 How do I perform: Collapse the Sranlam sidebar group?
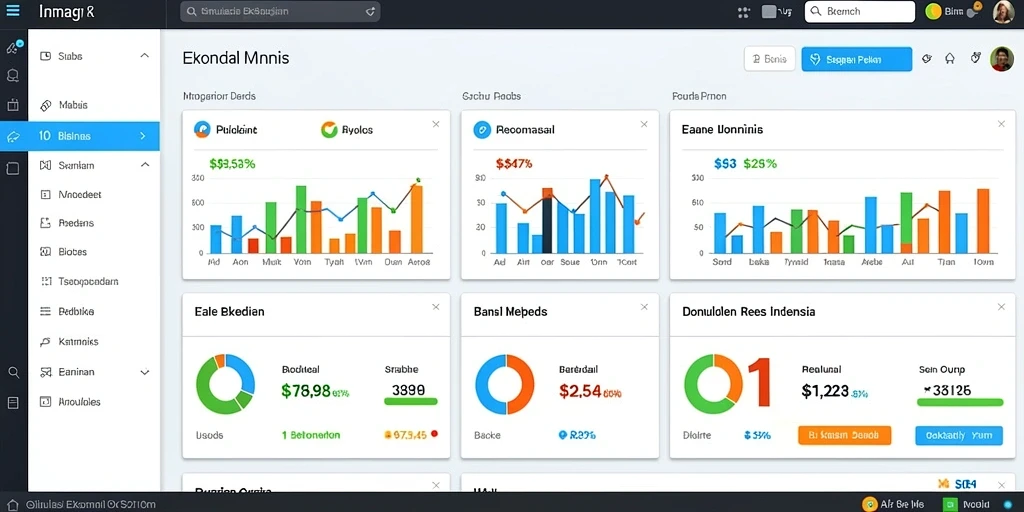click(x=145, y=165)
